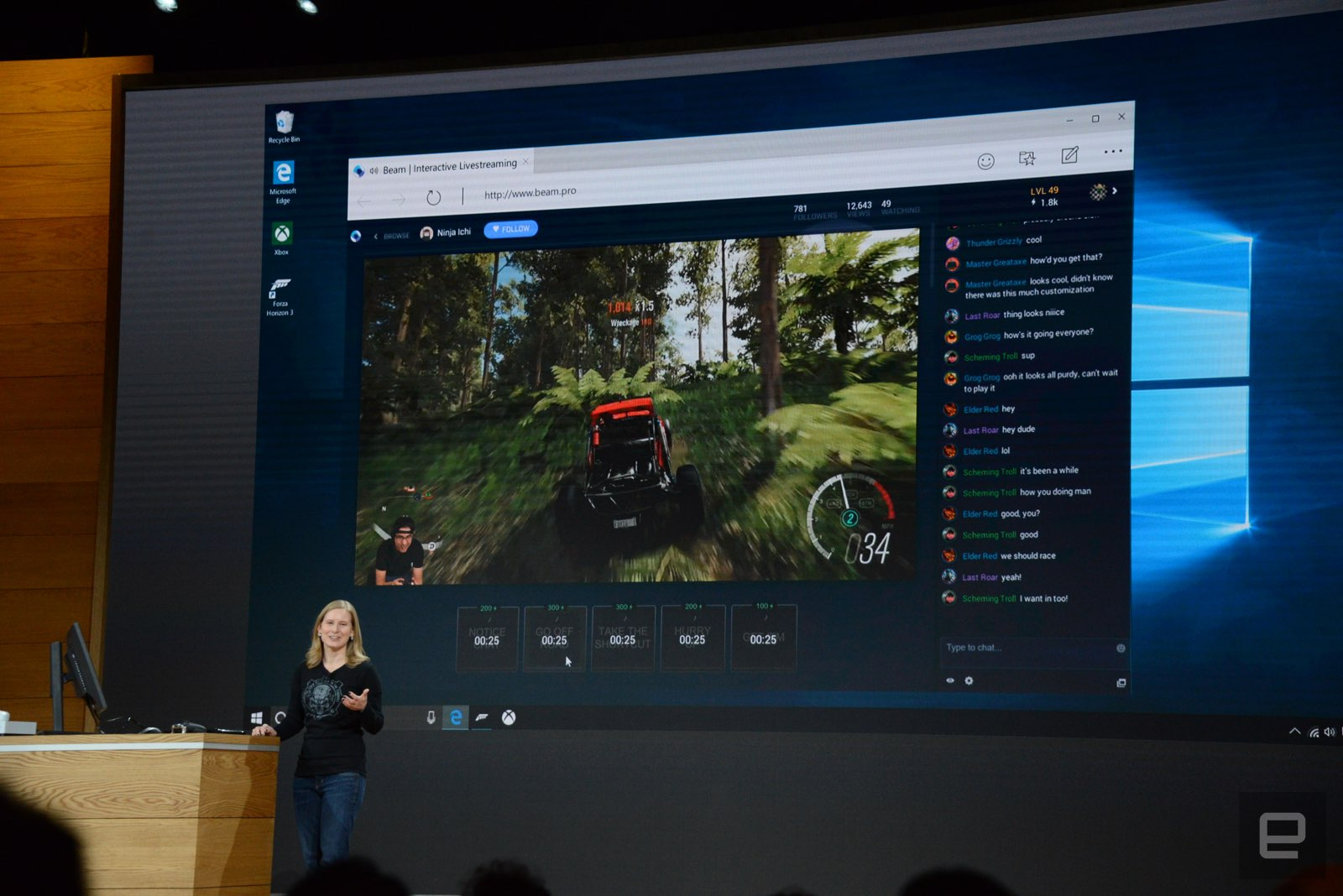Toggle chat visibility with the eye icon

click(x=951, y=681)
